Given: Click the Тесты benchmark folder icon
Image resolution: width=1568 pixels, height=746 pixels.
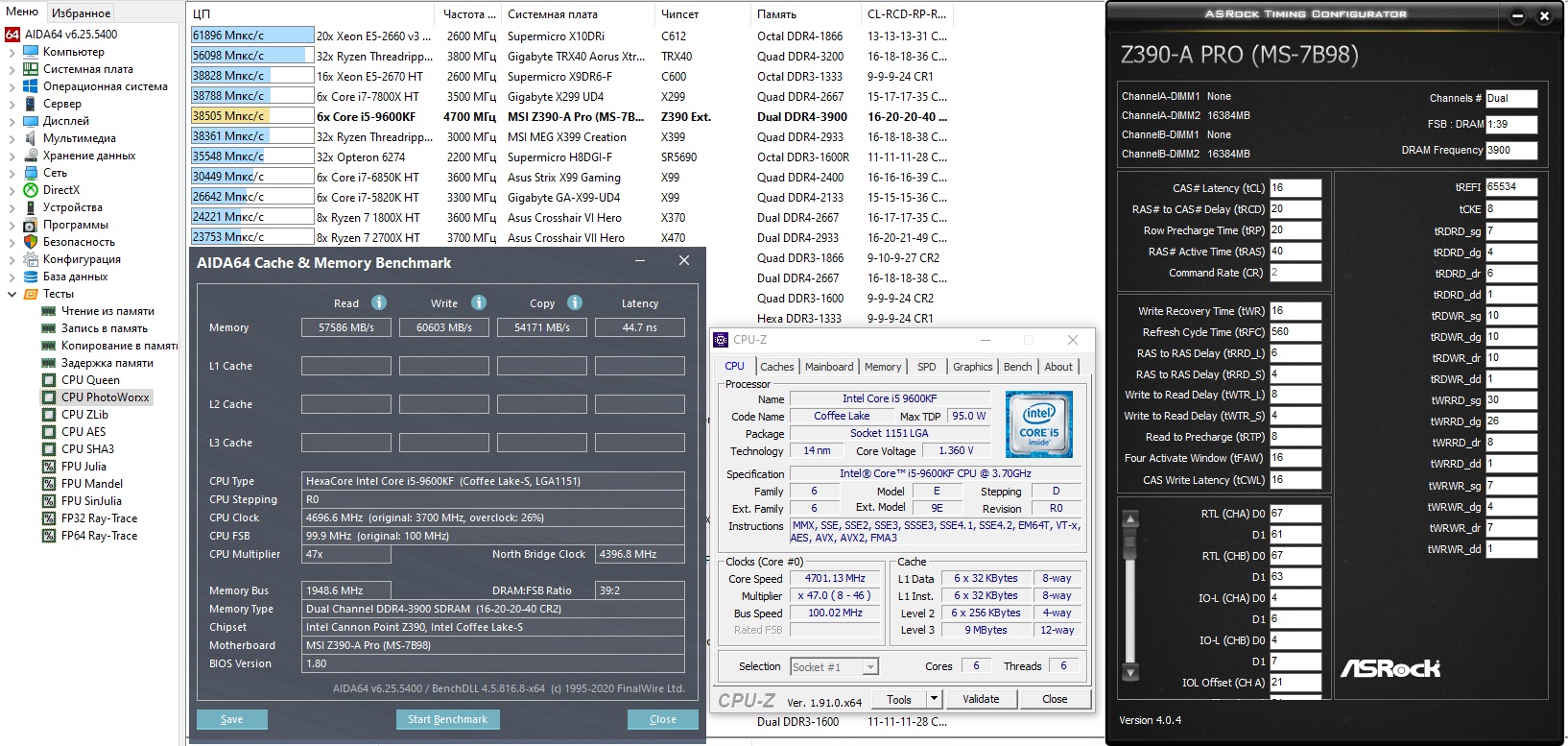Looking at the screenshot, I should (31, 294).
